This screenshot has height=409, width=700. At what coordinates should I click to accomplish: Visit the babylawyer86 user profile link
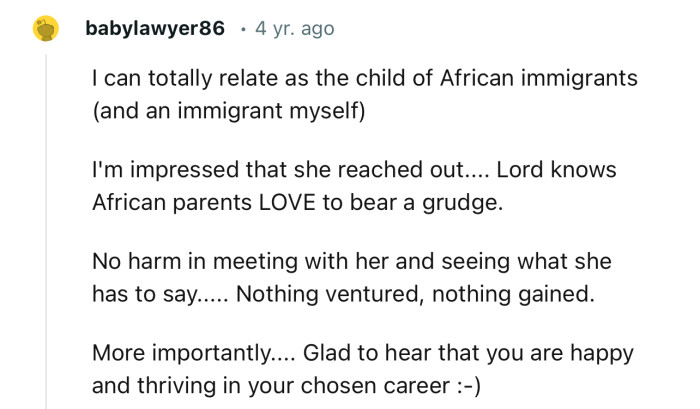pyautogui.click(x=155, y=29)
